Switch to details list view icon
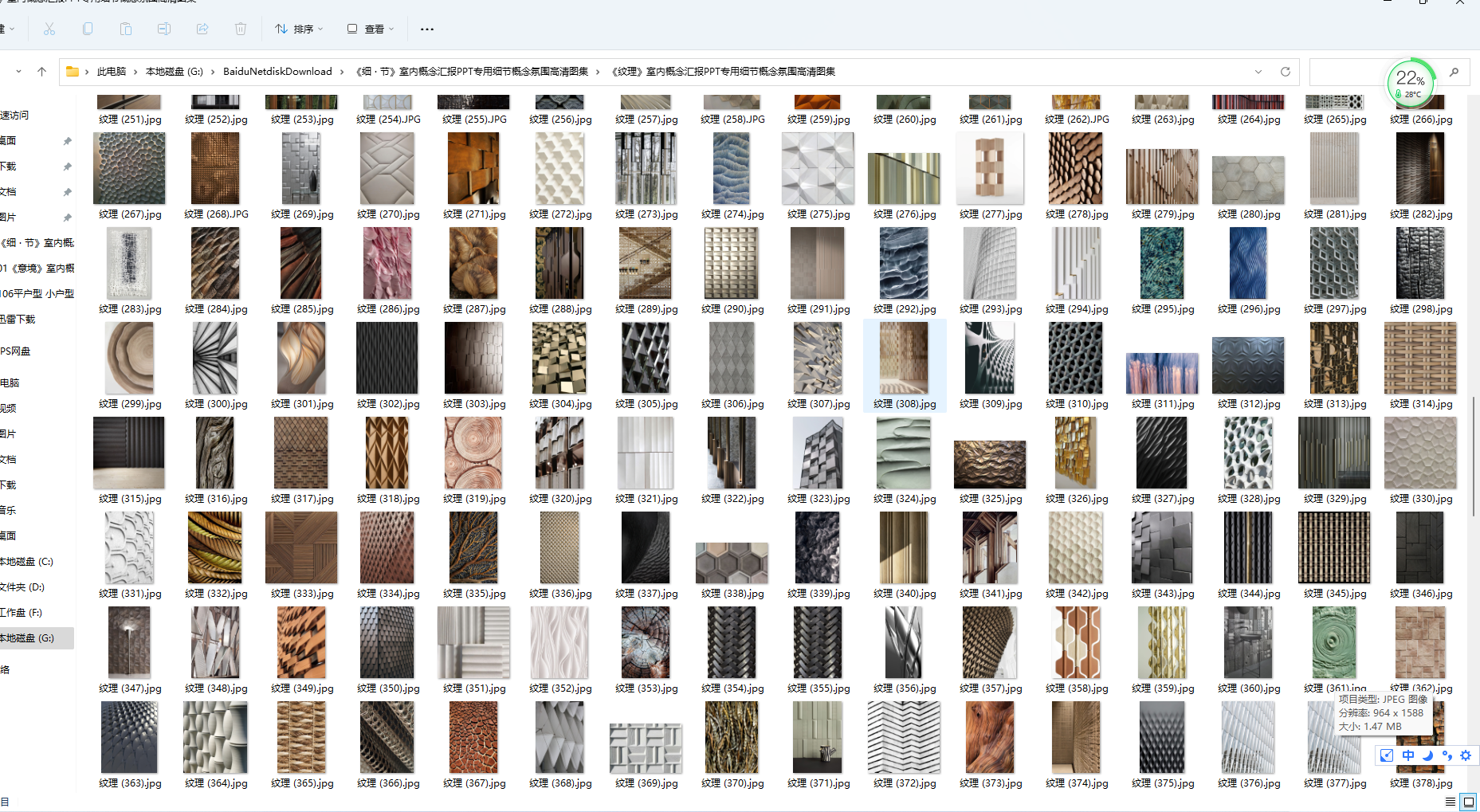The height and width of the screenshot is (812, 1480). [x=1451, y=802]
